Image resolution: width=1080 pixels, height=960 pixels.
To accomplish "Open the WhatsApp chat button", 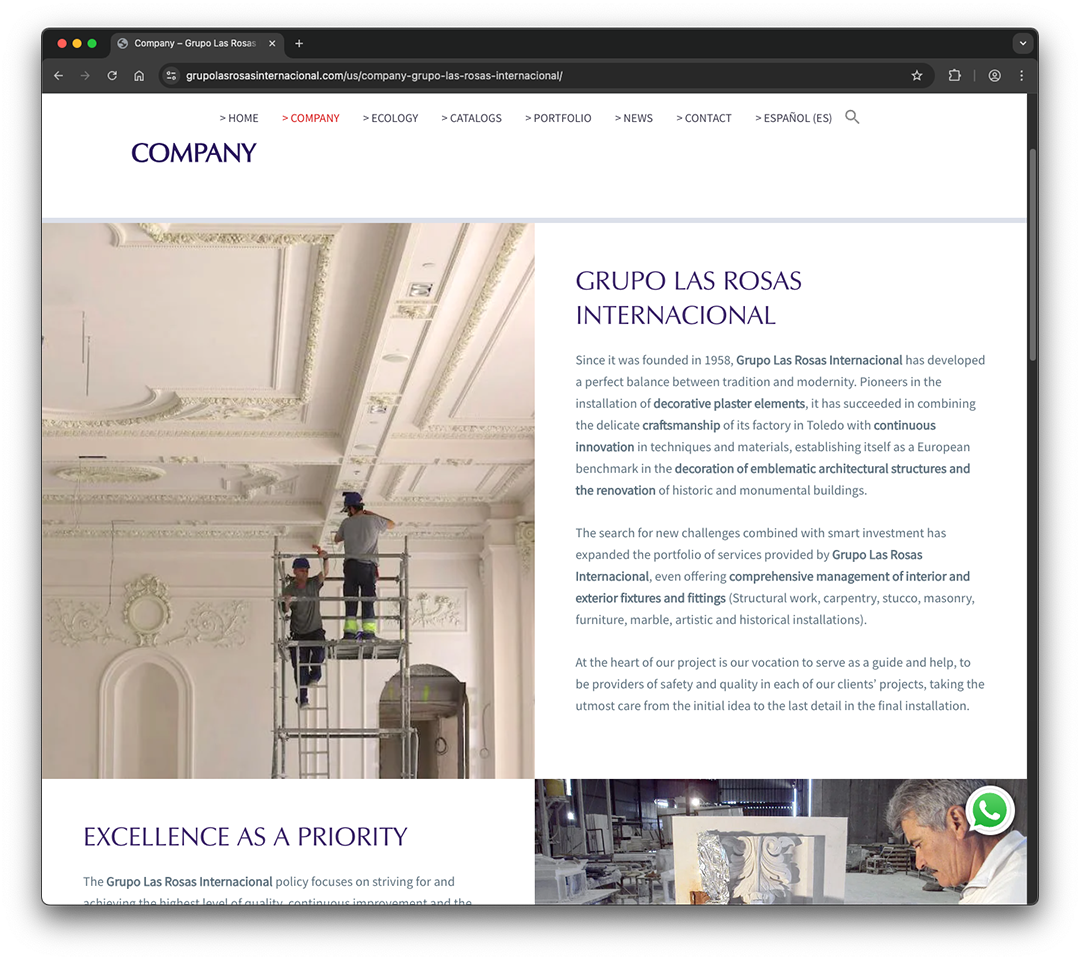I will click(x=990, y=811).
